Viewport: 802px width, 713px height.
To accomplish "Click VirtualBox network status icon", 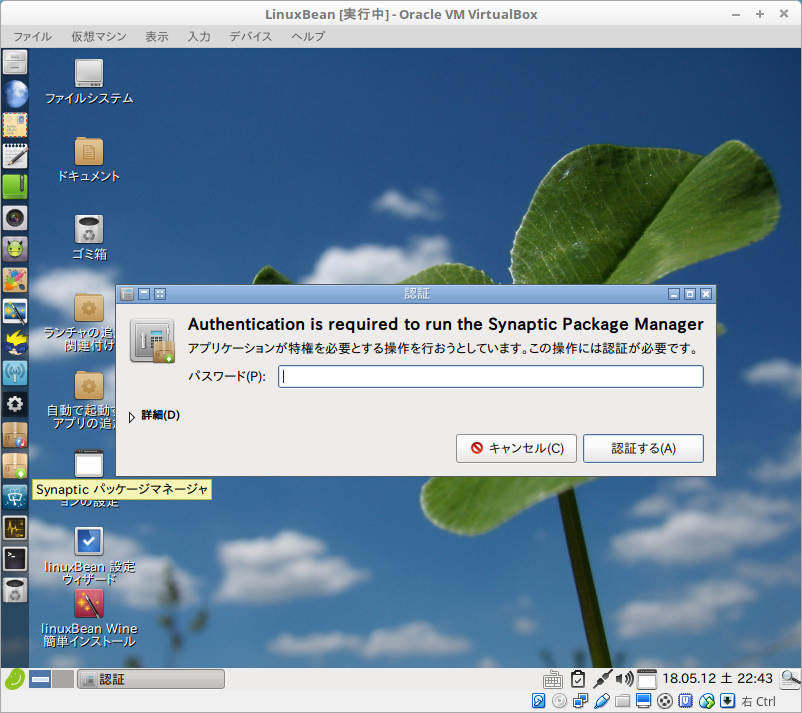I will (581, 701).
